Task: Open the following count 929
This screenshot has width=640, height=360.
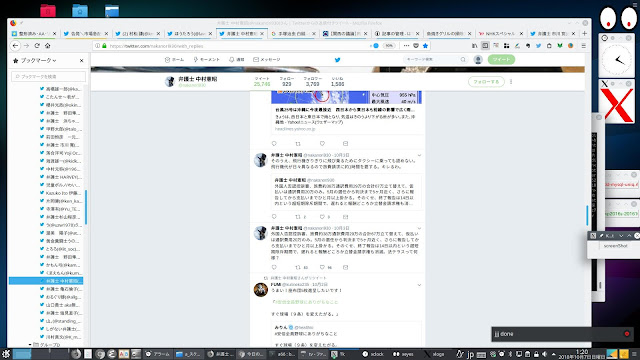Action: click(x=287, y=82)
